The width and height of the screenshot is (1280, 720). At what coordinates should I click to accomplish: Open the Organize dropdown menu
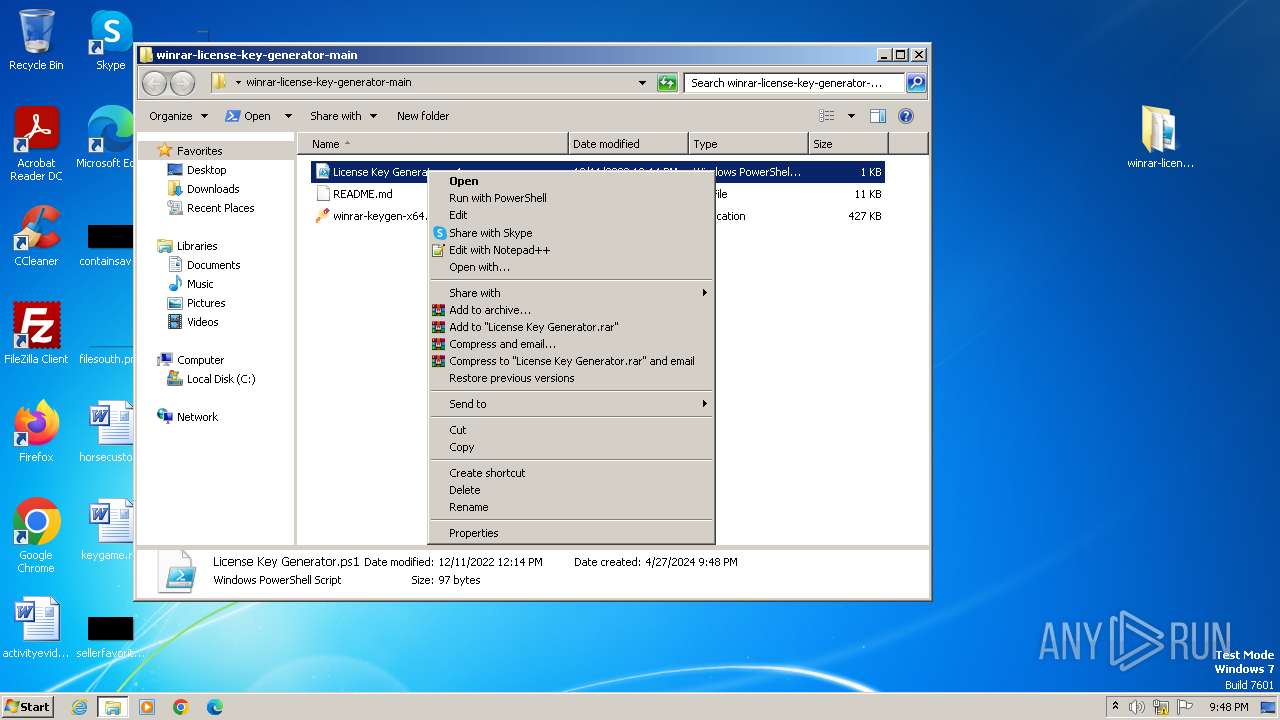(x=178, y=116)
